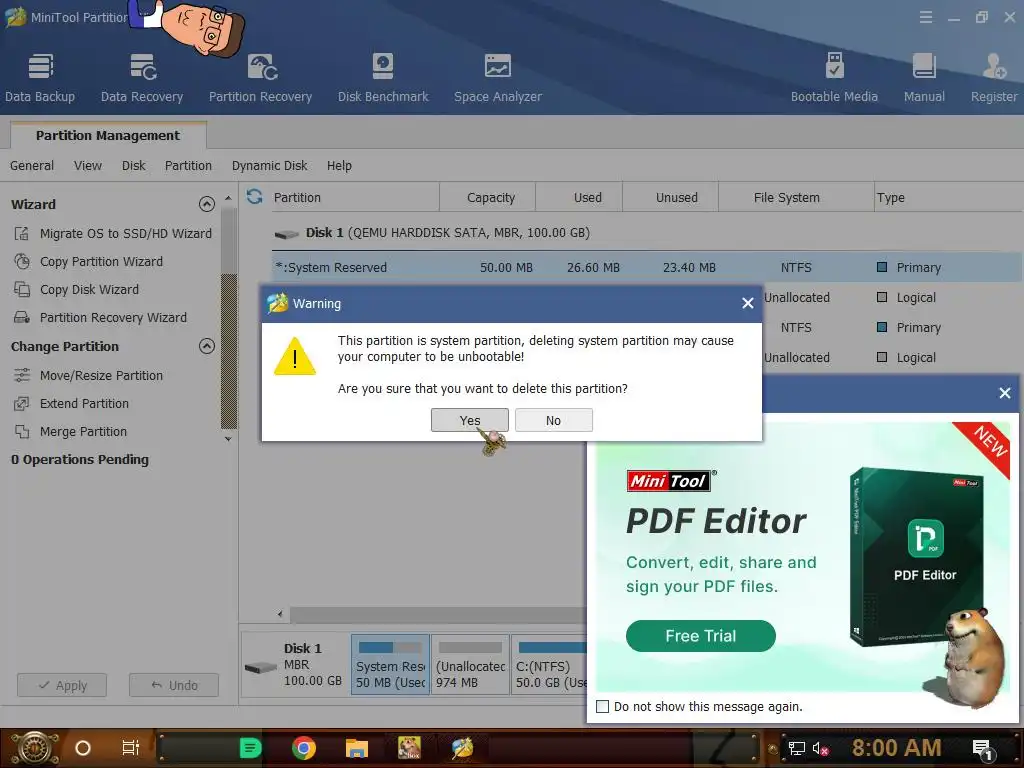Screen dimensions: 1024x768
Task: Click the Apply button
Action: tap(62, 685)
